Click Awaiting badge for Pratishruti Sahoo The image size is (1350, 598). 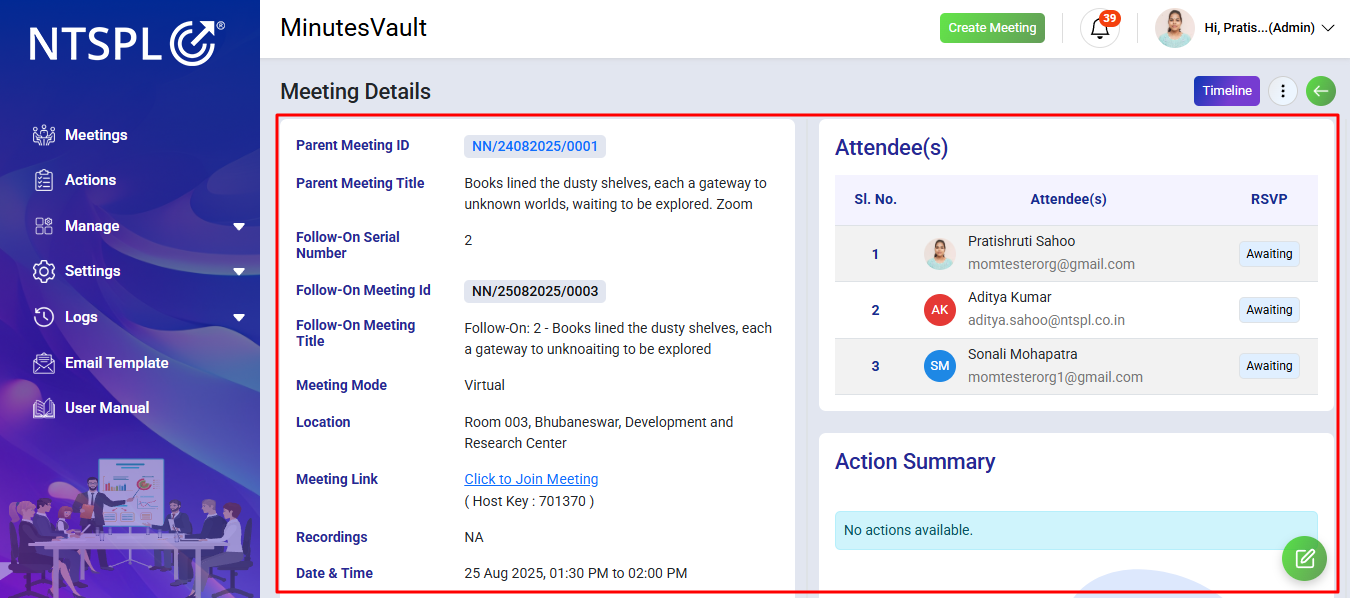click(x=1269, y=254)
